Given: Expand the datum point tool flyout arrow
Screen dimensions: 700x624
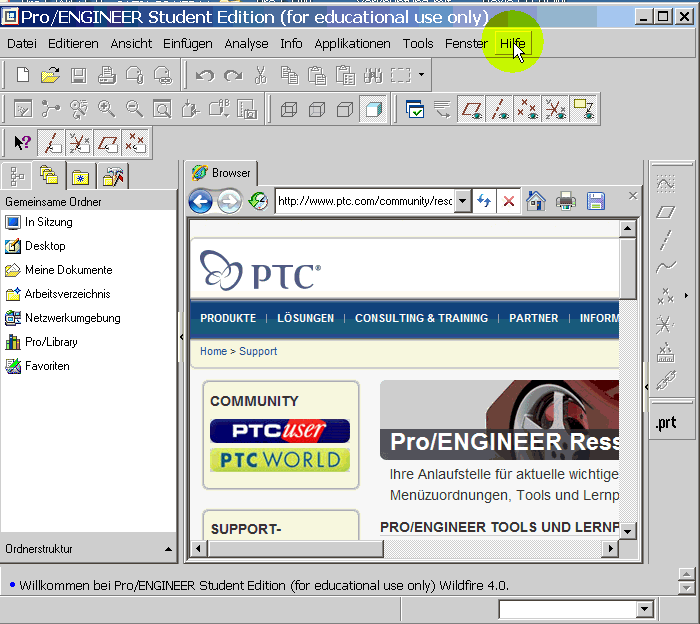Looking at the screenshot, I should pyautogui.click(x=686, y=295).
